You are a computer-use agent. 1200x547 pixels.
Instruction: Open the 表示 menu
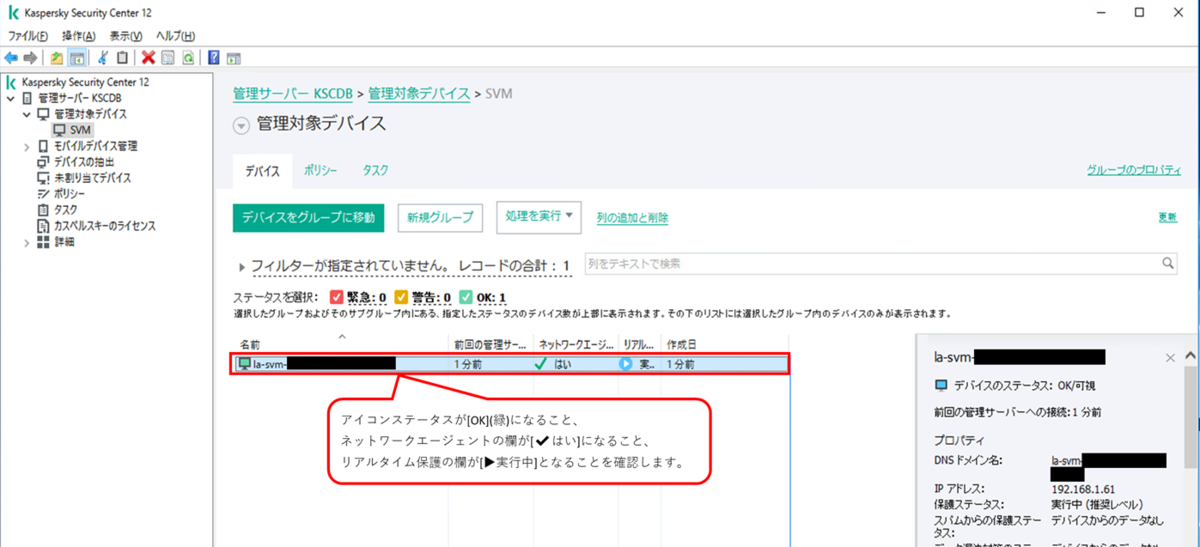(125, 36)
